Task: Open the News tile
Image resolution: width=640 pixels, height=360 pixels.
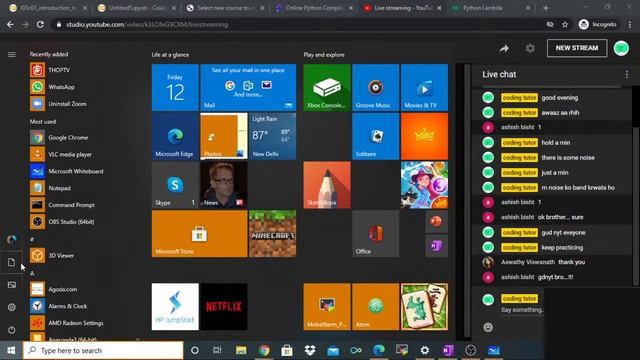Action: (x=224, y=184)
